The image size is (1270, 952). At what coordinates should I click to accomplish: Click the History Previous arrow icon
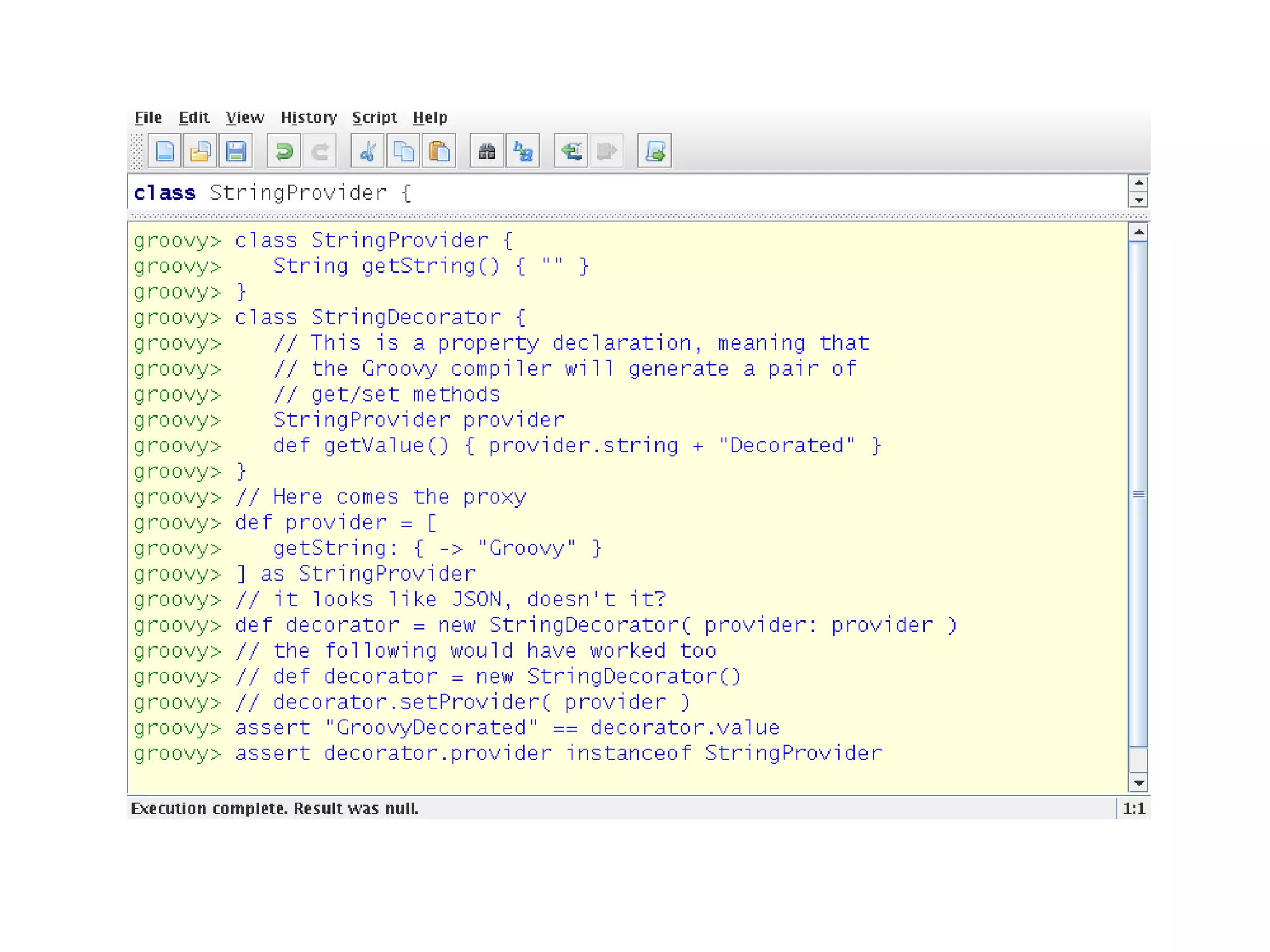(571, 151)
